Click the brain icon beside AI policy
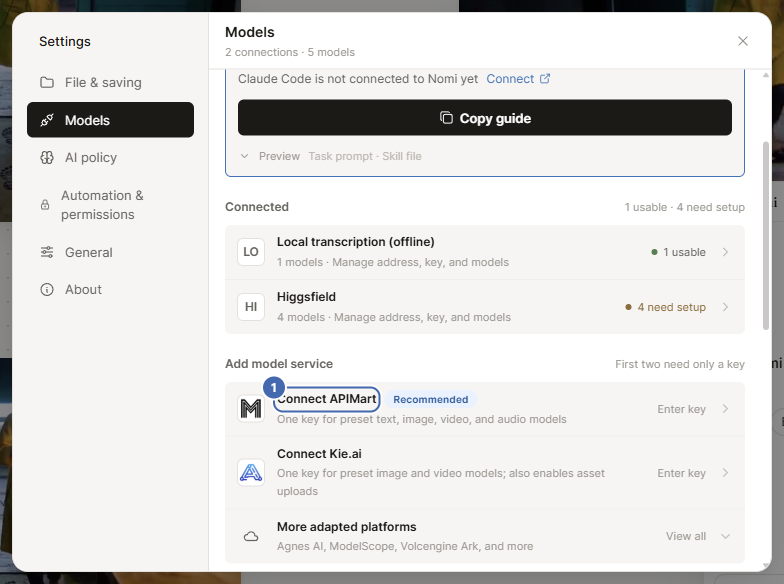The image size is (784, 584). [47, 158]
